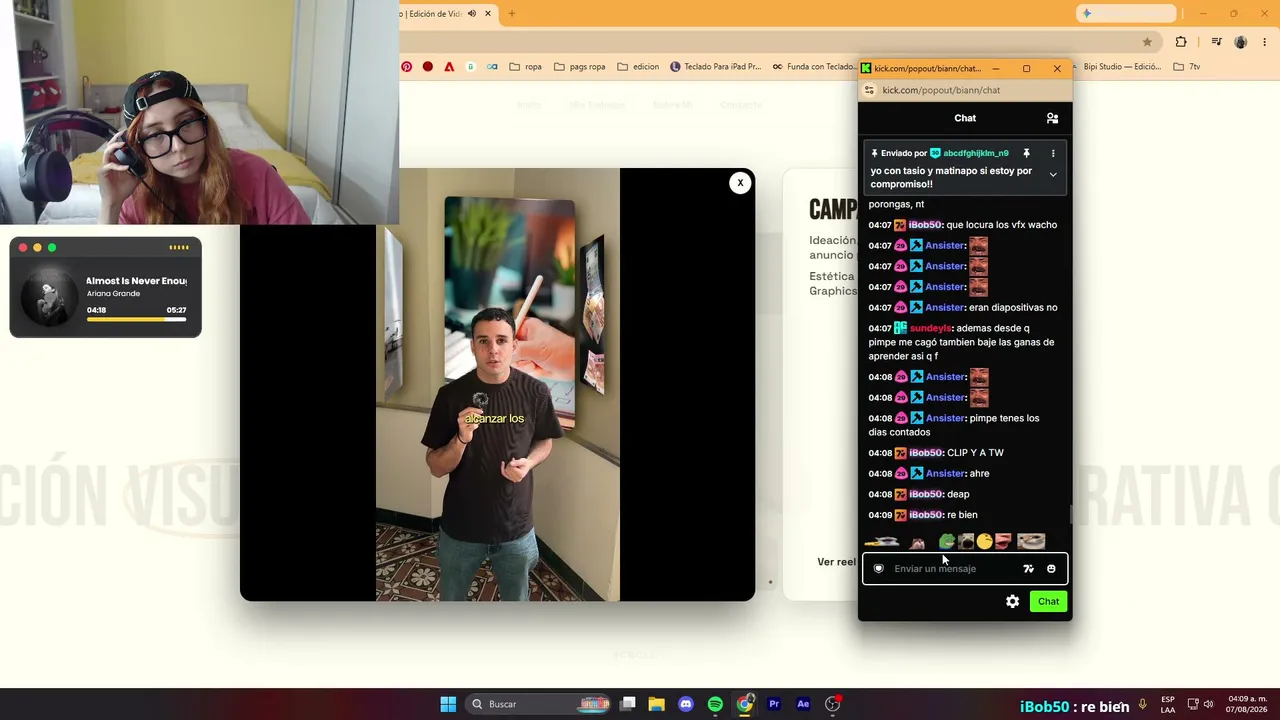Open the 'edicion' bookmarks folder
Screen dimensions: 1280x720
pos(638,67)
